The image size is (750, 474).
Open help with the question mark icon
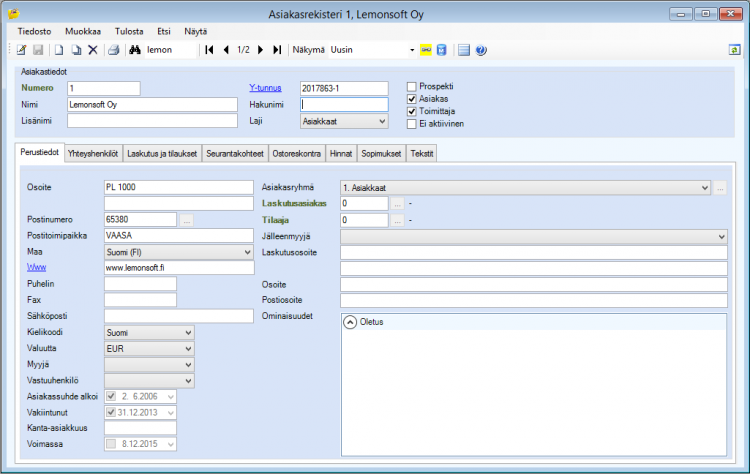click(x=481, y=50)
